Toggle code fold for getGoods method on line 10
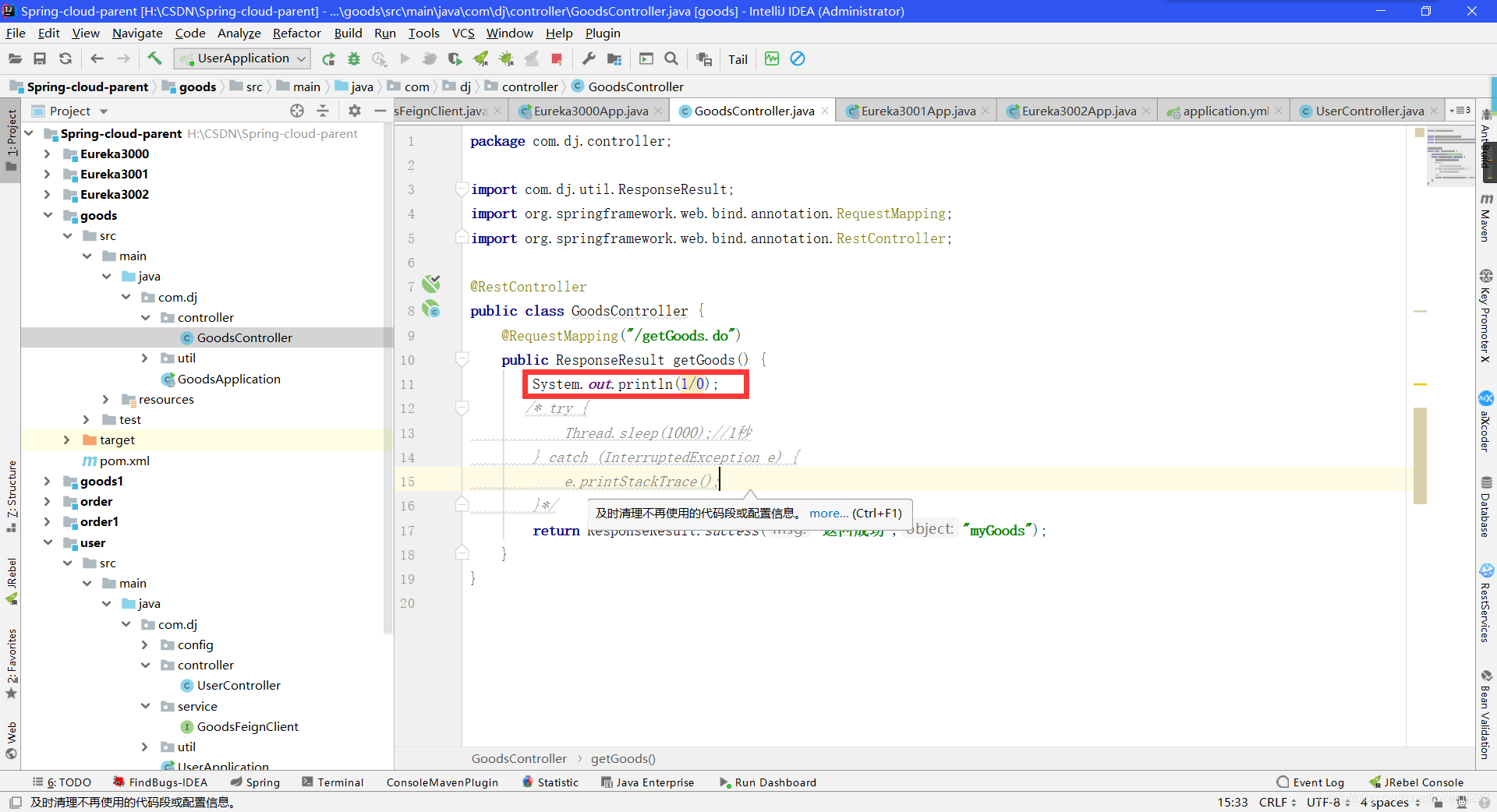 coord(462,359)
